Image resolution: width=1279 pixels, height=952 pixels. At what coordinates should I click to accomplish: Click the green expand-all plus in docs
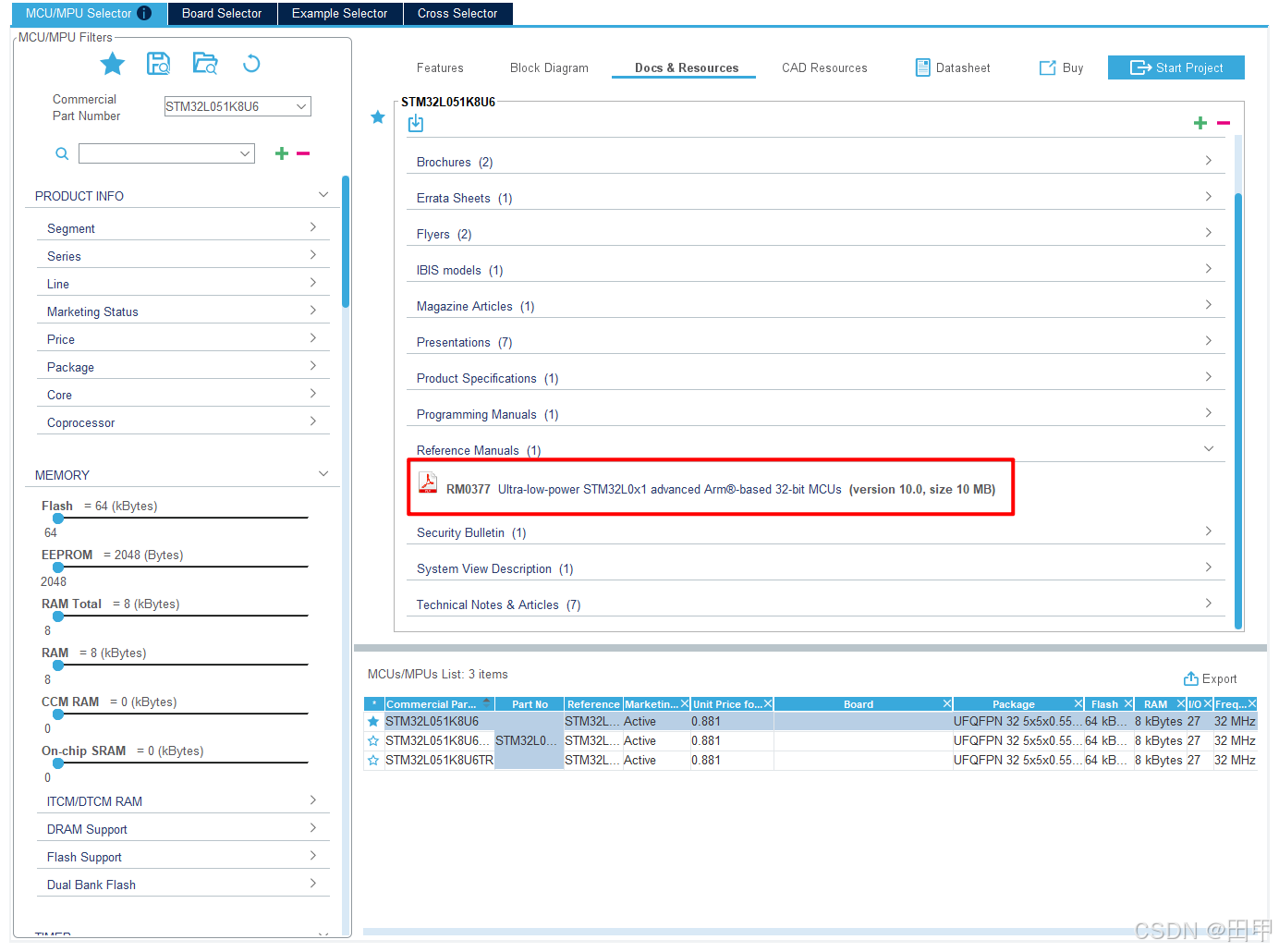tap(1200, 123)
